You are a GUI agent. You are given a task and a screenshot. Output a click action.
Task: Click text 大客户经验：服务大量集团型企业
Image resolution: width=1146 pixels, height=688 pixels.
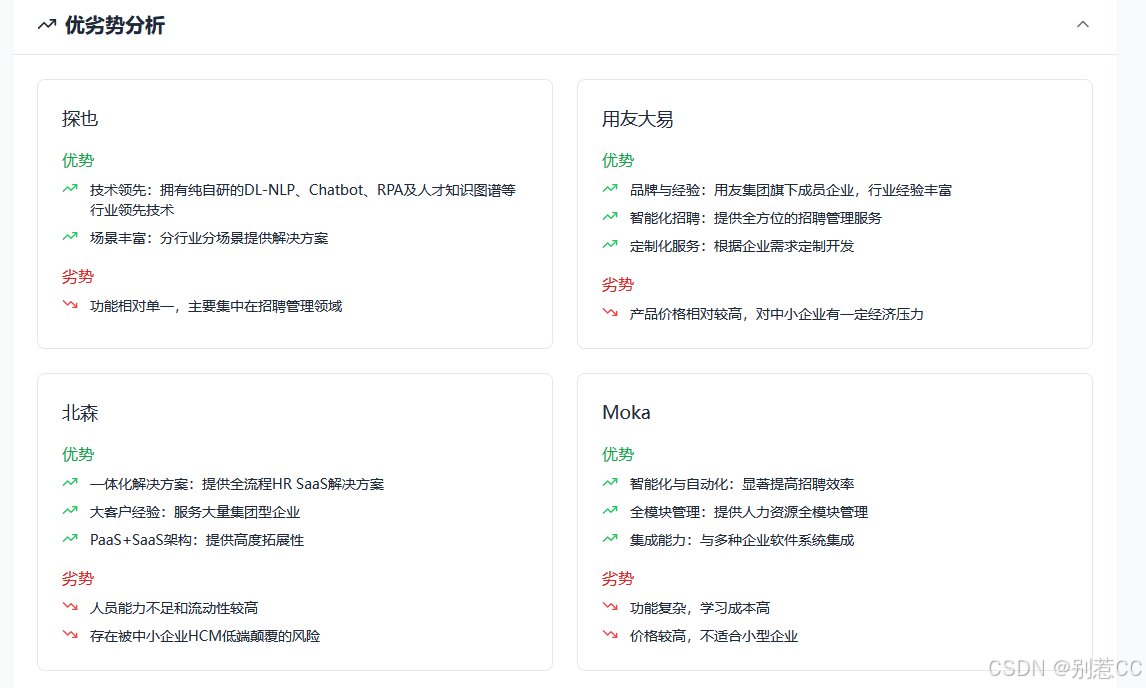pos(195,512)
